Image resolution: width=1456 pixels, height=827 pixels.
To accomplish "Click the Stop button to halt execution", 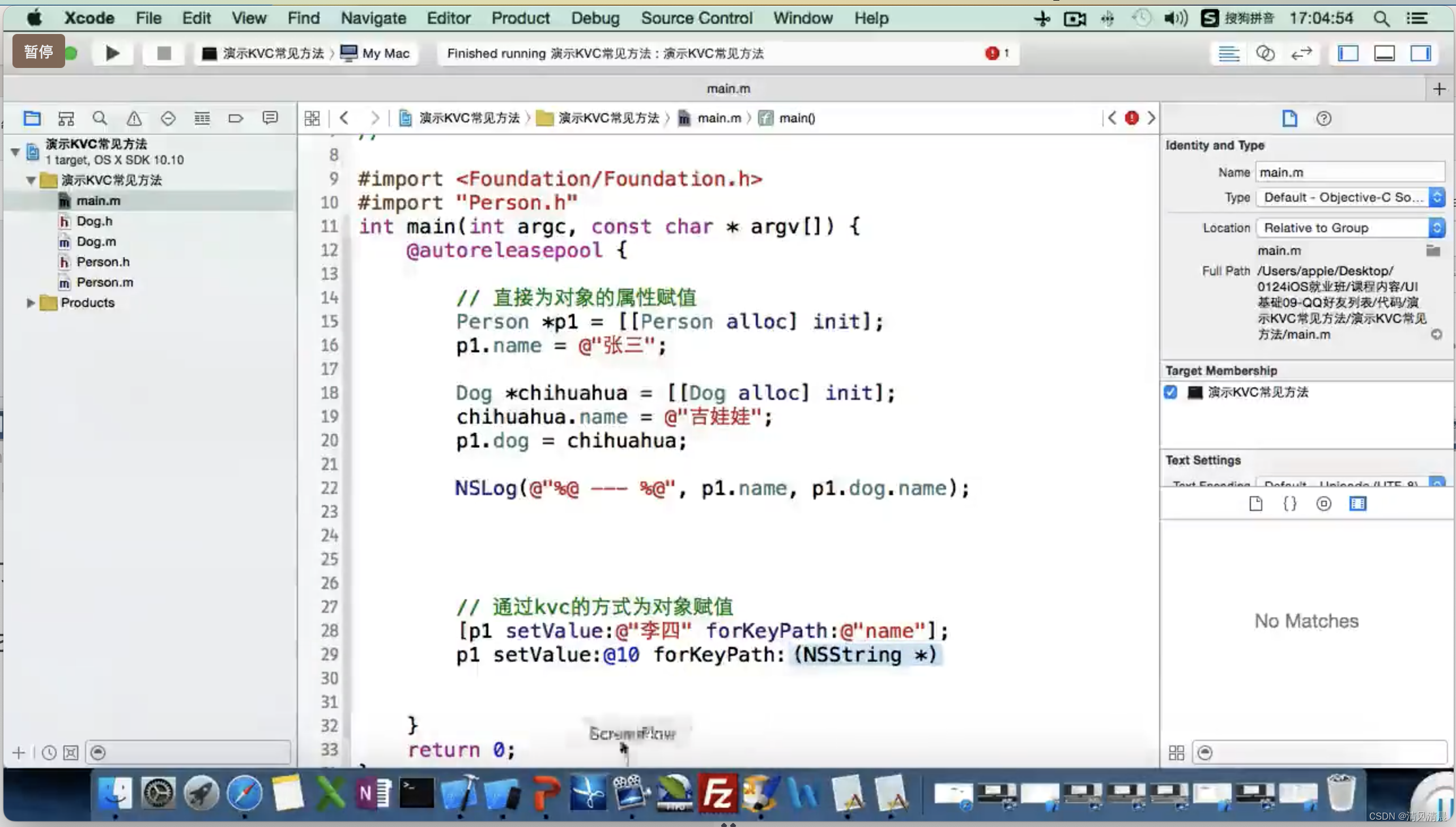I will click(x=162, y=52).
